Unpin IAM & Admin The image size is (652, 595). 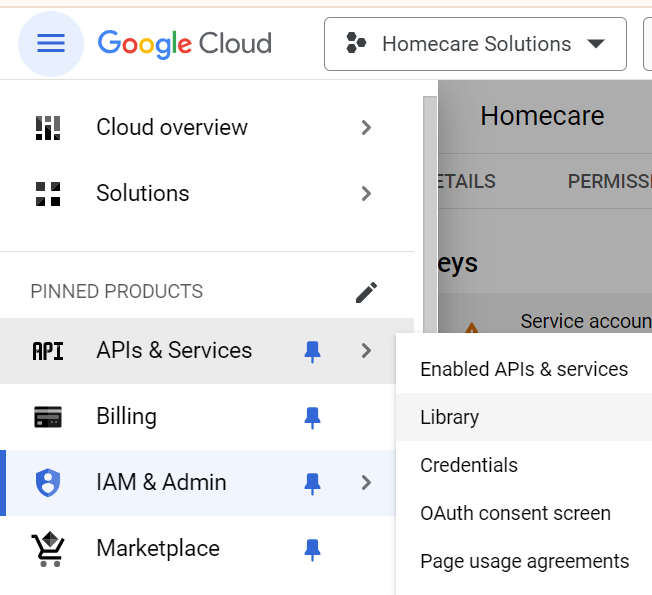312,484
